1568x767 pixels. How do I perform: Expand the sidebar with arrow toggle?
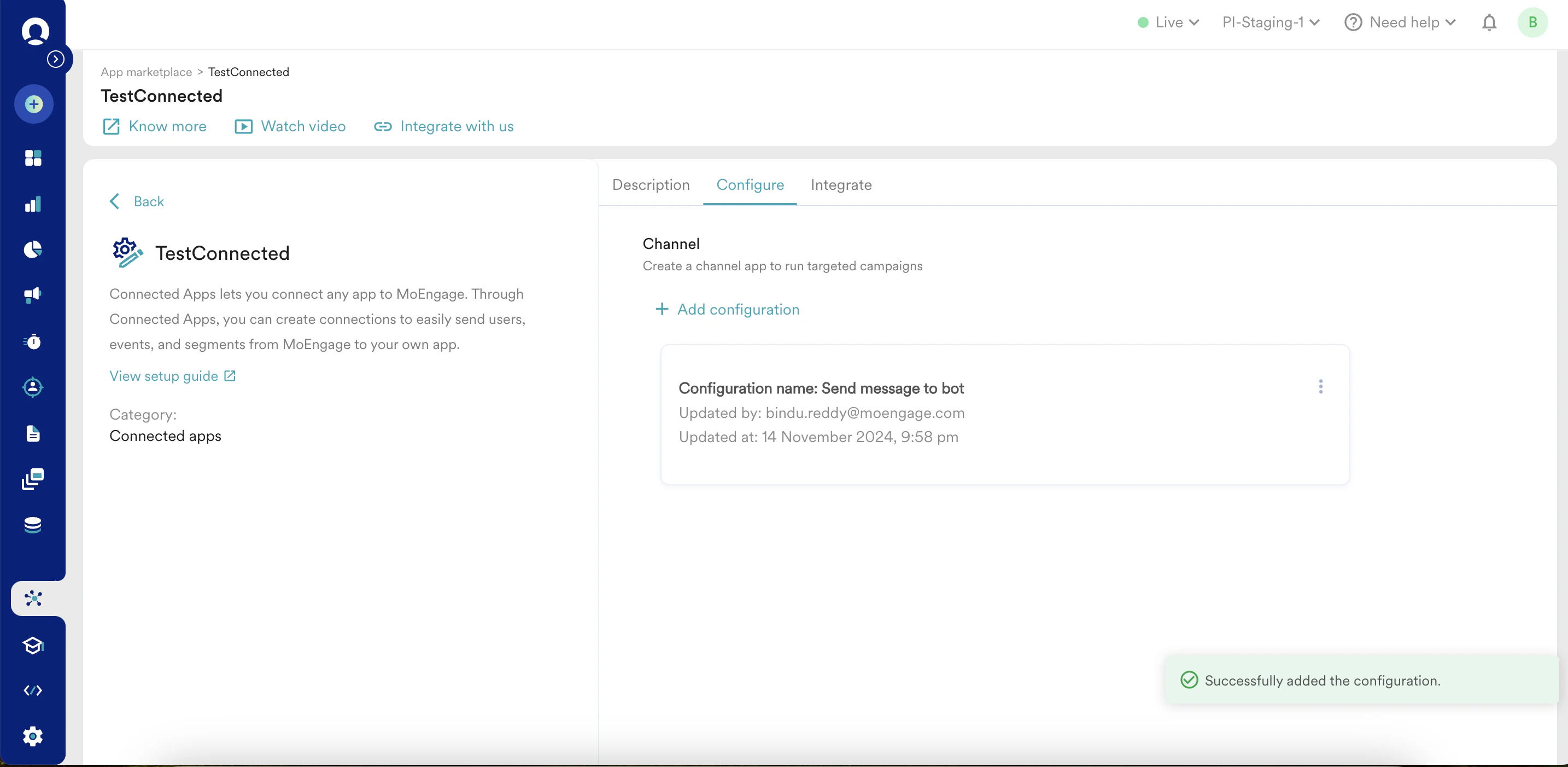[x=55, y=59]
